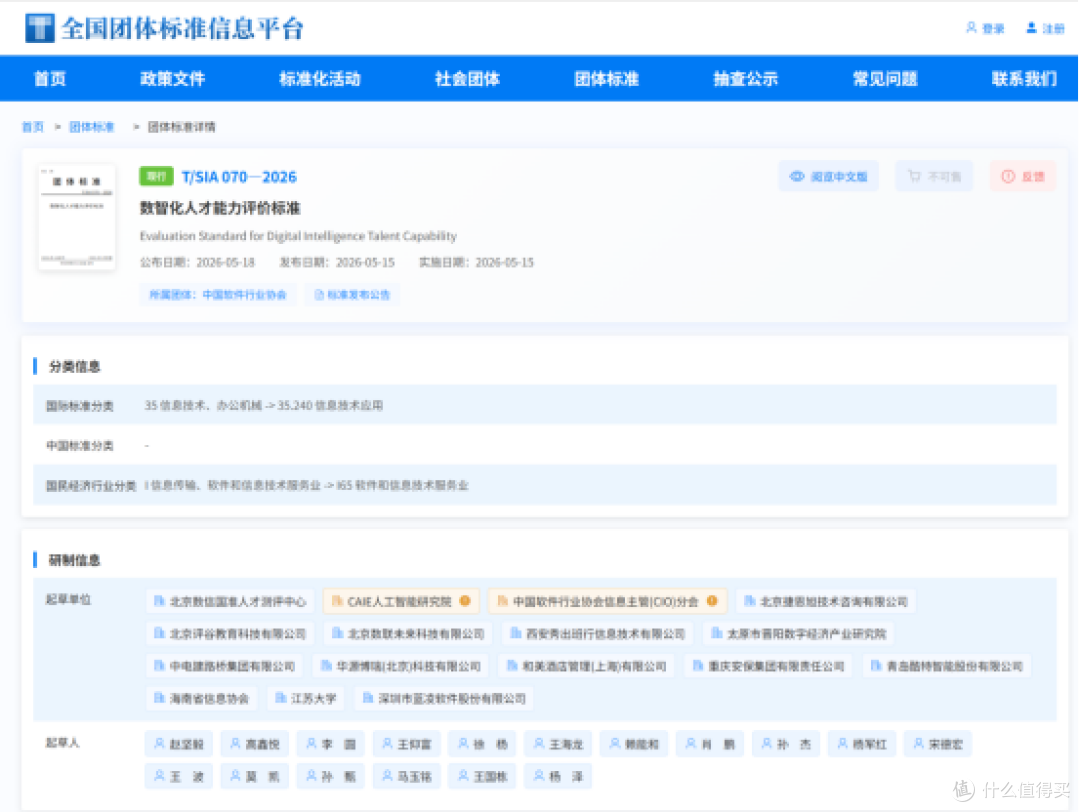Click the document icon beside 标准发布公告
The width and height of the screenshot is (1080, 812).
point(319,295)
